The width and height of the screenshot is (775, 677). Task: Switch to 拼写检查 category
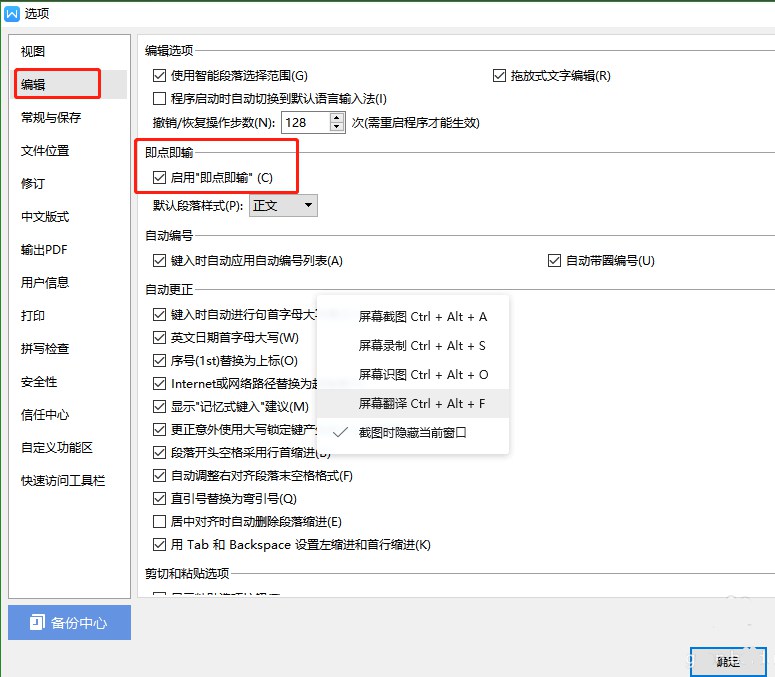coord(45,348)
